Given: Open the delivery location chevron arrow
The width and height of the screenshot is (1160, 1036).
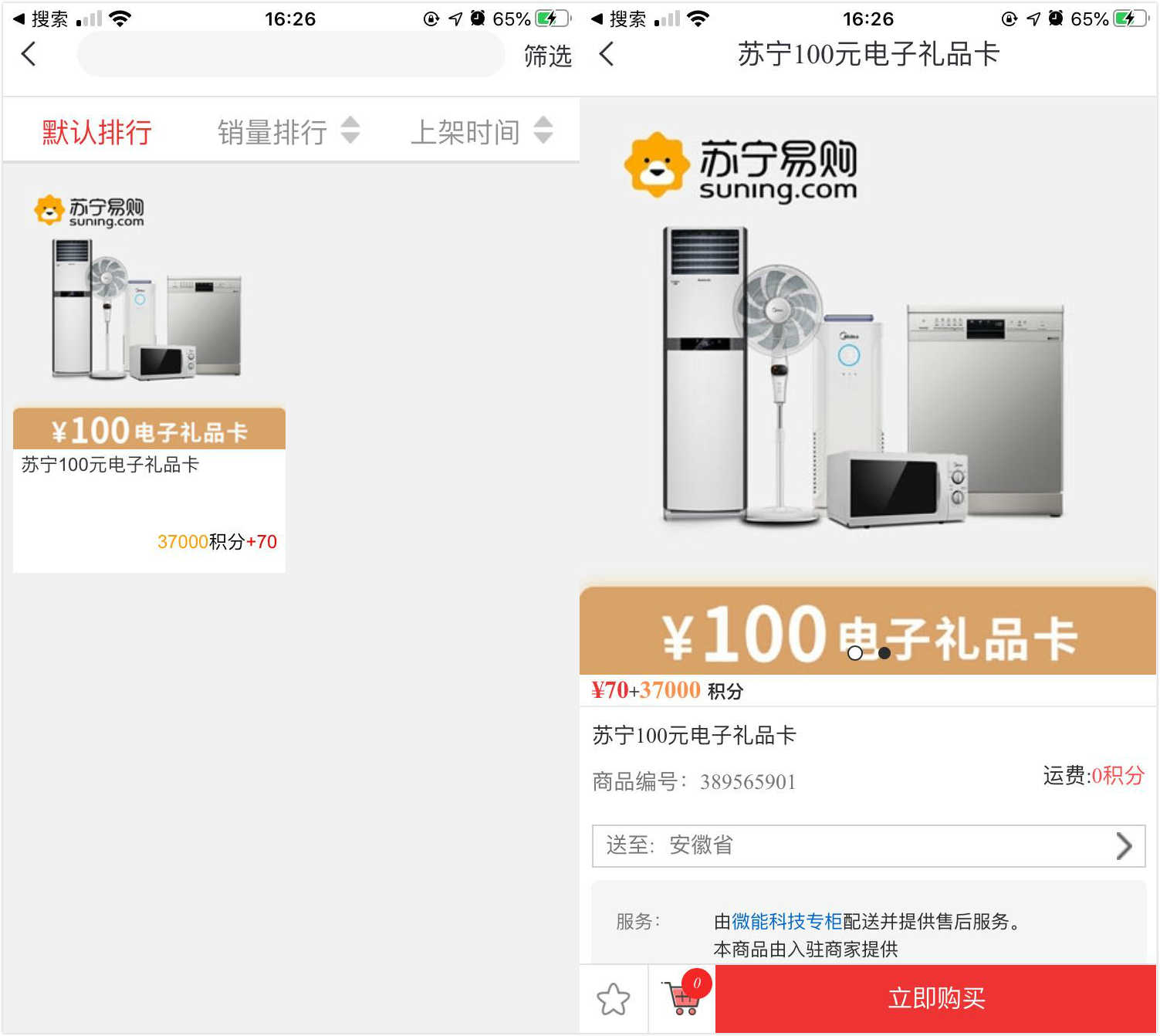Looking at the screenshot, I should click(x=1124, y=846).
